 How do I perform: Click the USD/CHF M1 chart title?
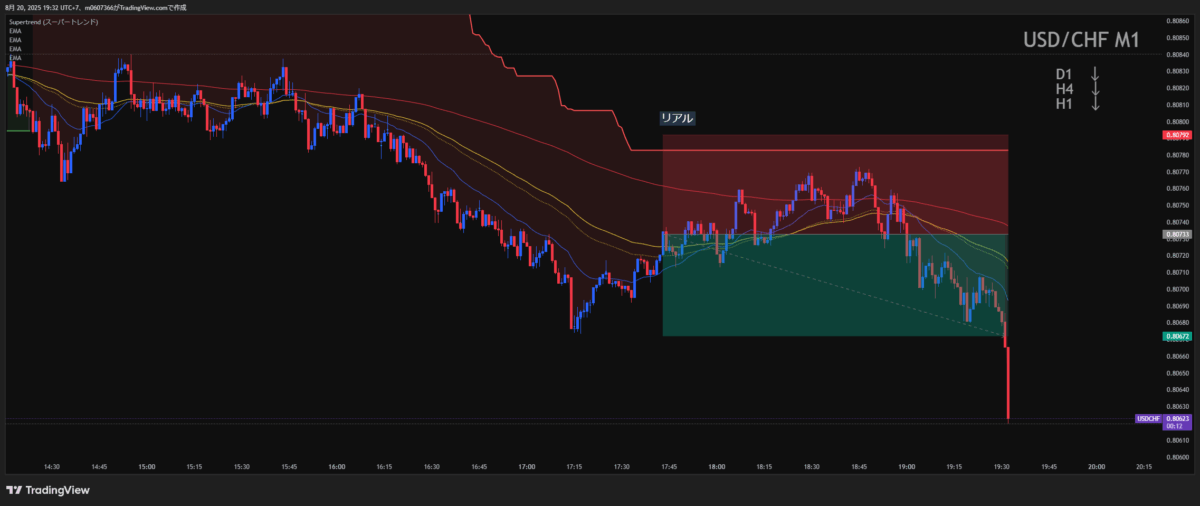click(x=1080, y=41)
